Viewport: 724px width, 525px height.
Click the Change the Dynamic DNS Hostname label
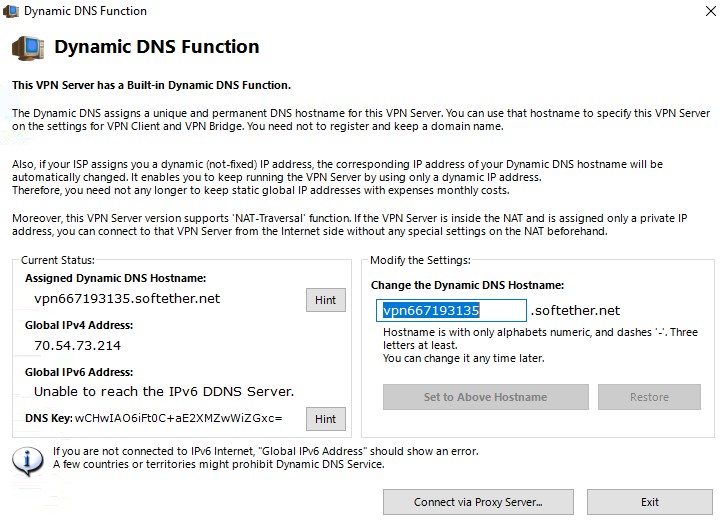pos(467,285)
